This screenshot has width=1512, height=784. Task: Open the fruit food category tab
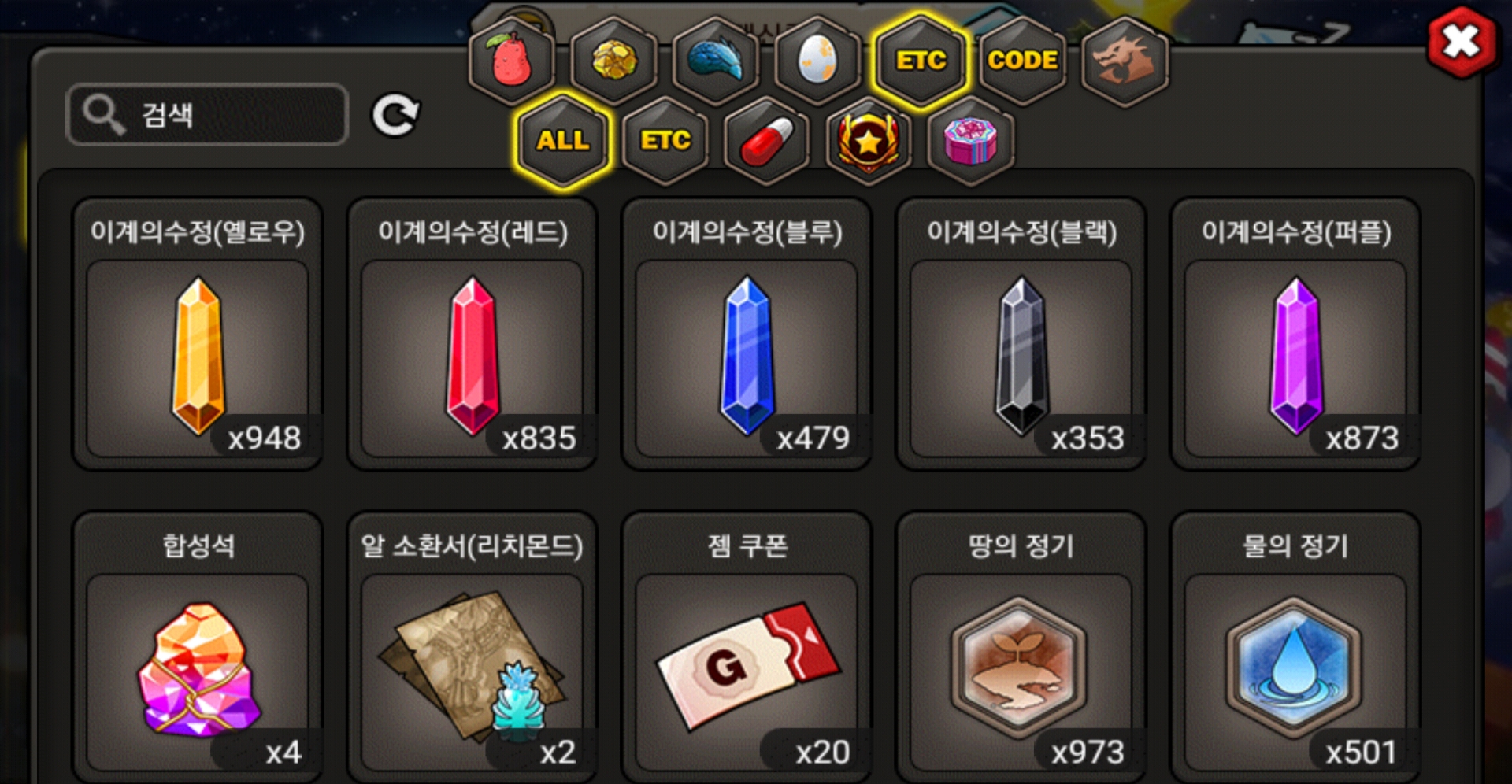512,61
